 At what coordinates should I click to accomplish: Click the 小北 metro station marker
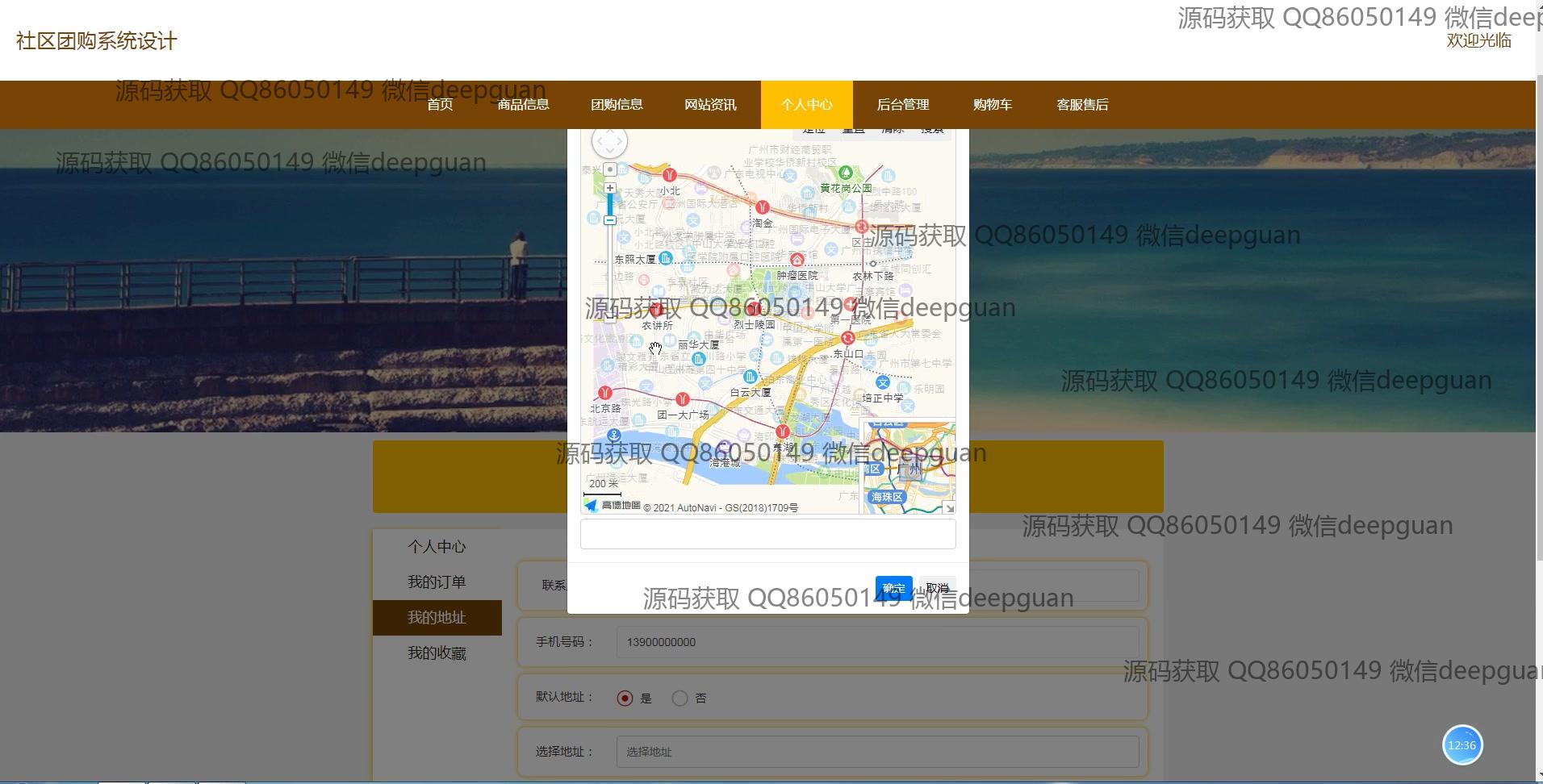pos(669,175)
